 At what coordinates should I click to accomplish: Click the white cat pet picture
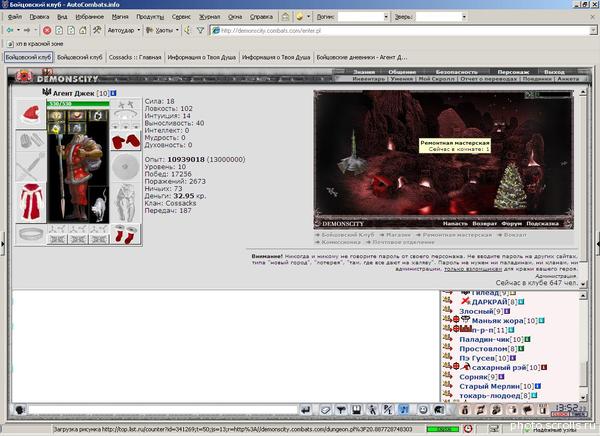pyautogui.click(x=99, y=205)
